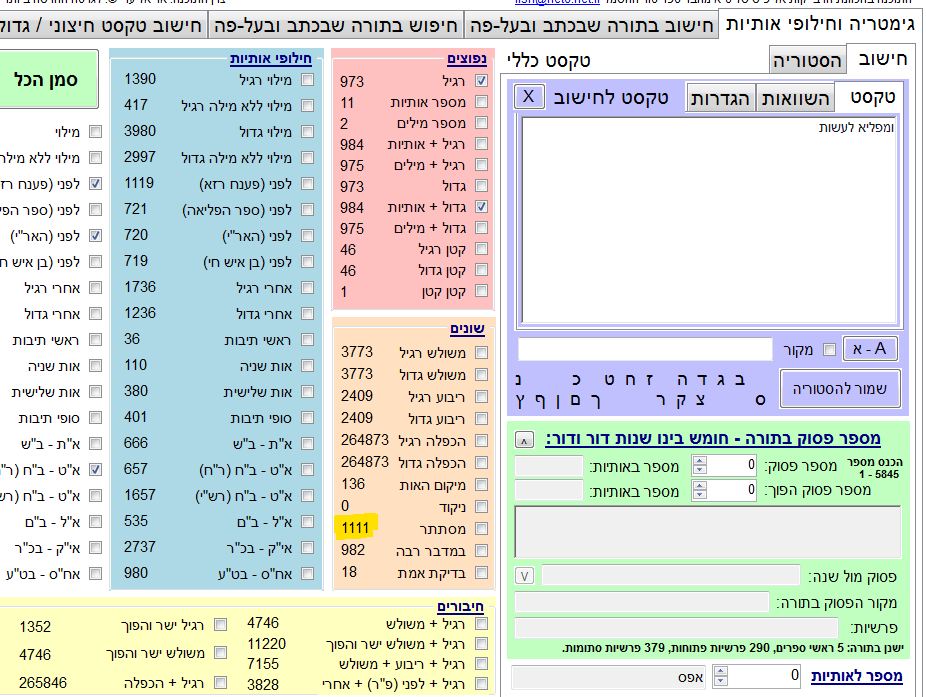Click inside the text box containing ומפליא לעשות
Screen dimensions: 926x697
click(708, 220)
